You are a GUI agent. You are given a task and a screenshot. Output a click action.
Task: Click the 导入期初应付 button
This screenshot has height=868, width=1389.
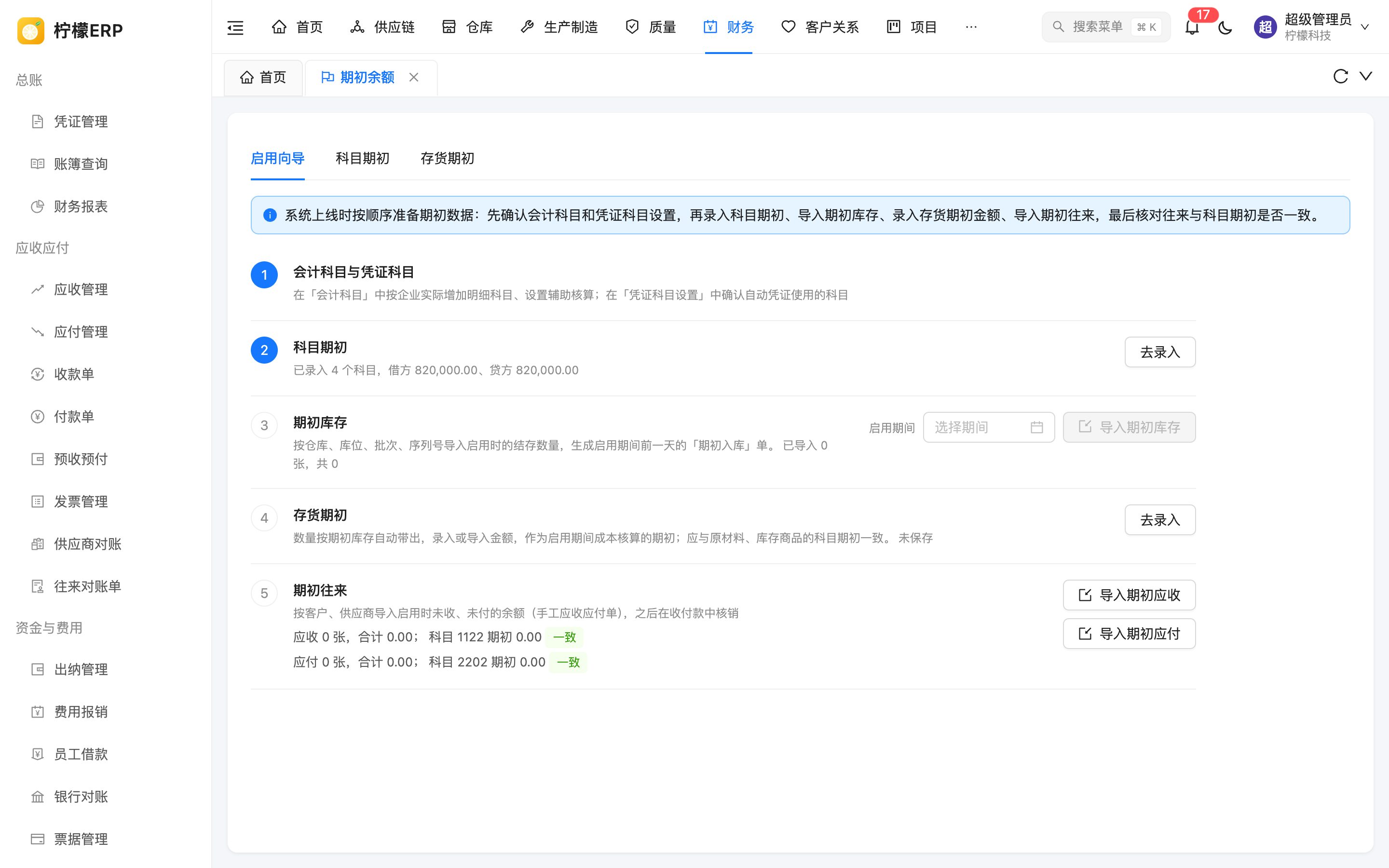click(x=1129, y=633)
